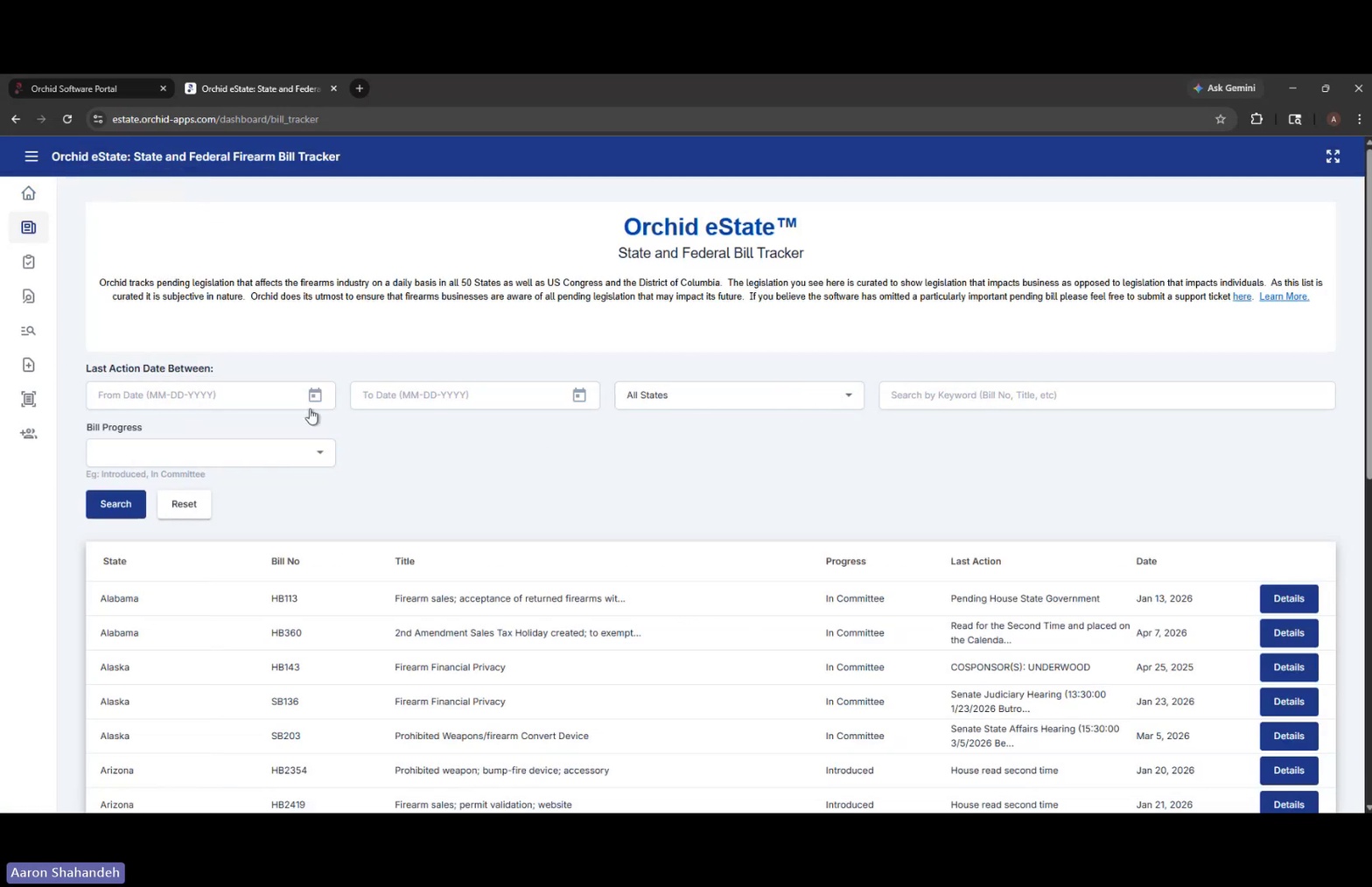Open the list view sidebar icon
This screenshot has width=1372, height=887.
coord(29,399)
